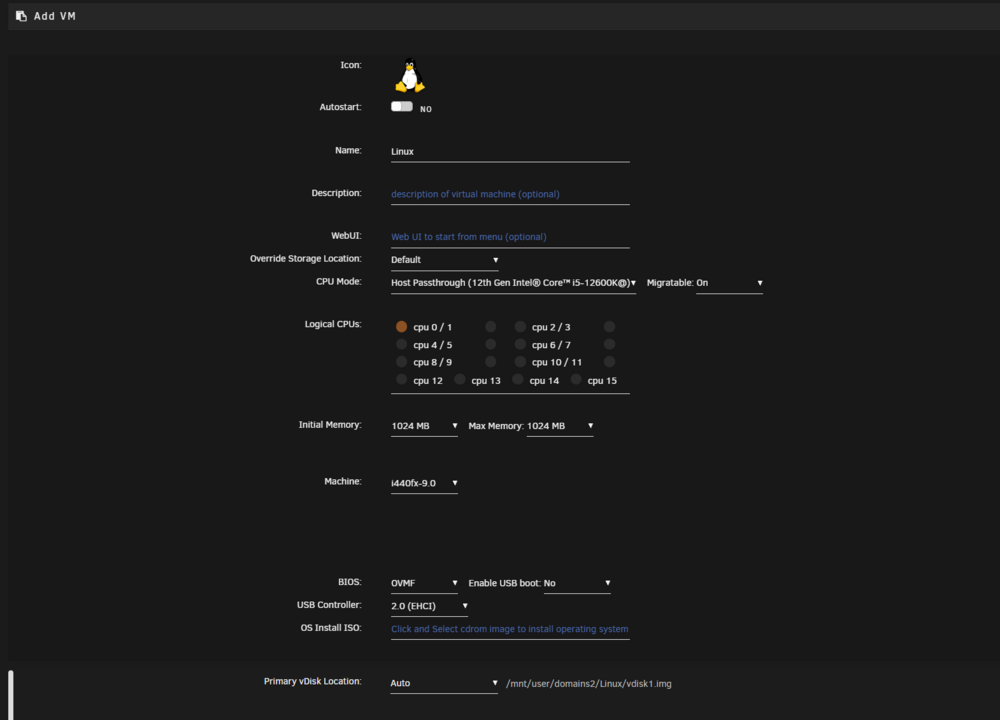This screenshot has height=720, width=1000.
Task: Enable the cpu 9 checkbox after 'cpu 8 / 9'
Action: tap(490, 362)
